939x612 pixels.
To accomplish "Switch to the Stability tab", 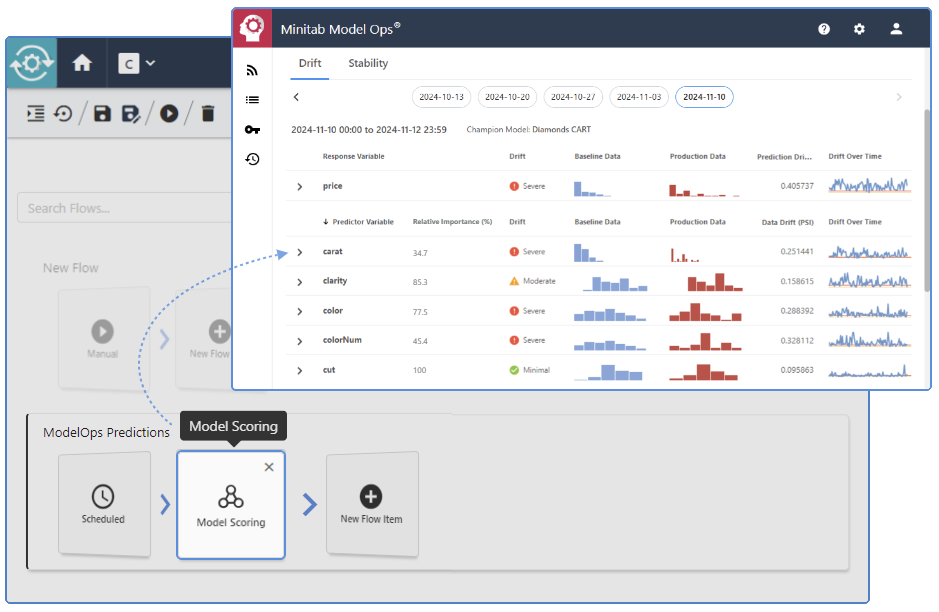I will coord(368,62).
